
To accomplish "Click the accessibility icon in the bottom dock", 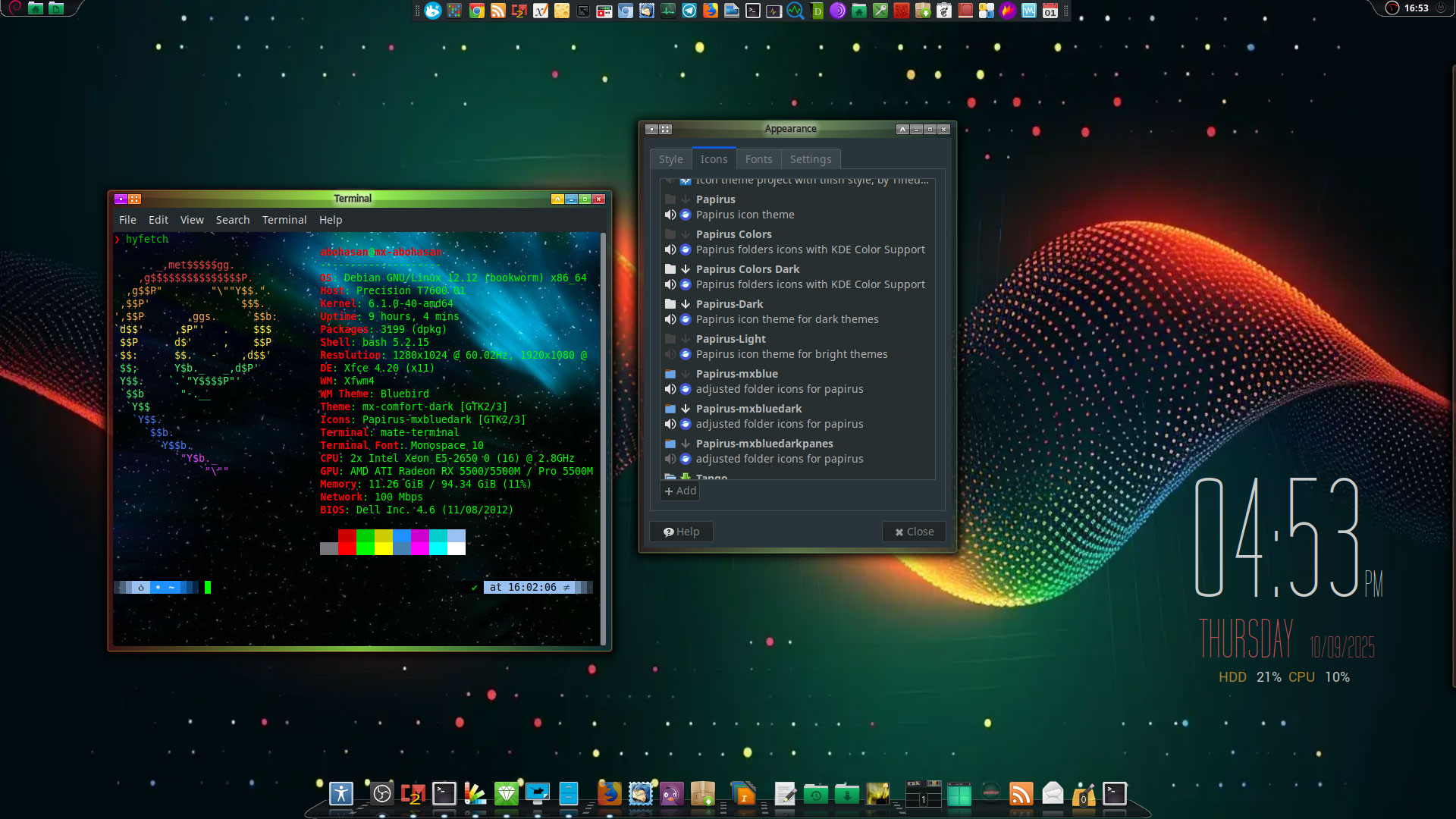I will click(341, 794).
